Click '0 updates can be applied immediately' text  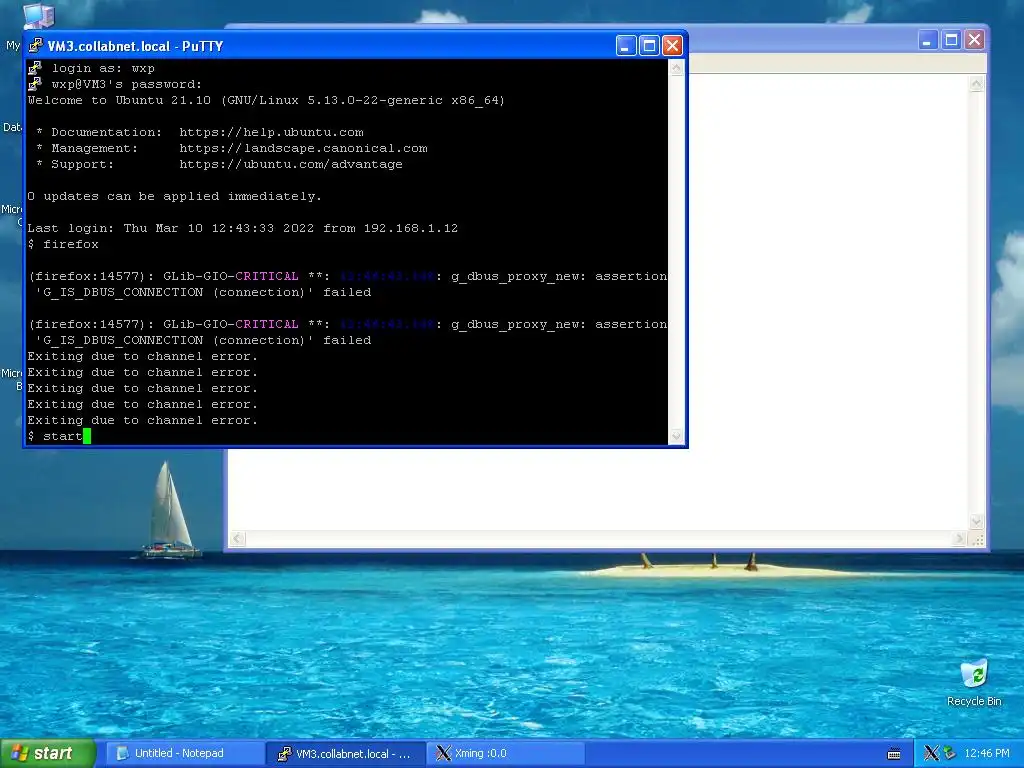[x=174, y=197]
